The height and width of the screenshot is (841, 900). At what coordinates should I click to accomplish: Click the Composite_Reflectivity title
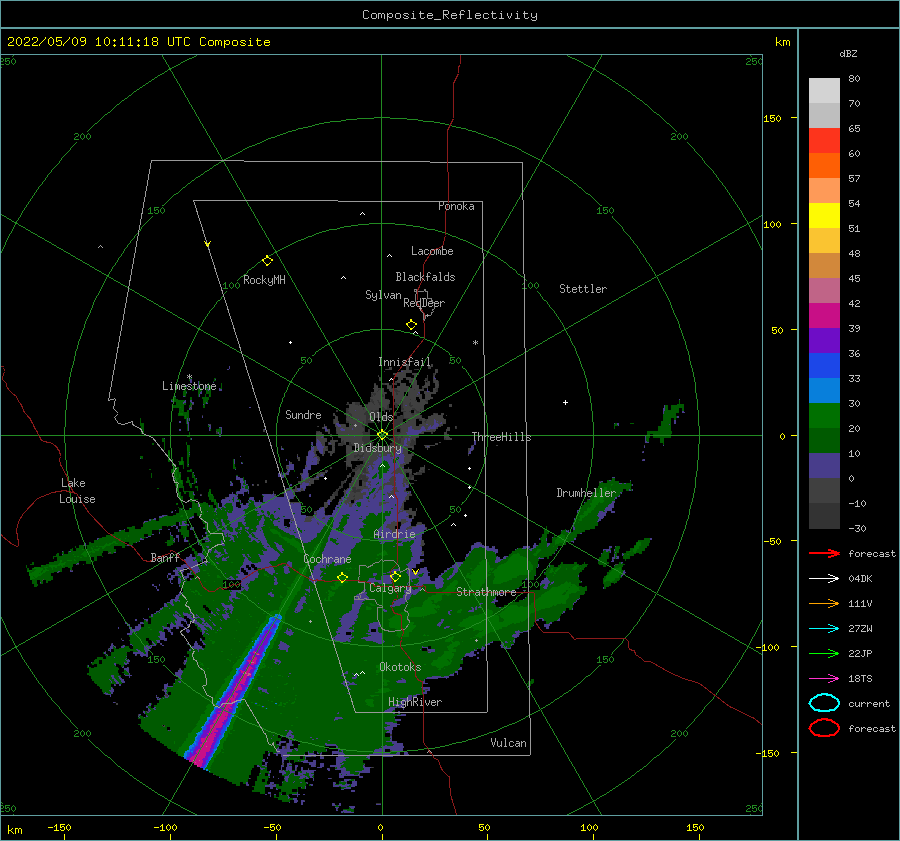449,15
